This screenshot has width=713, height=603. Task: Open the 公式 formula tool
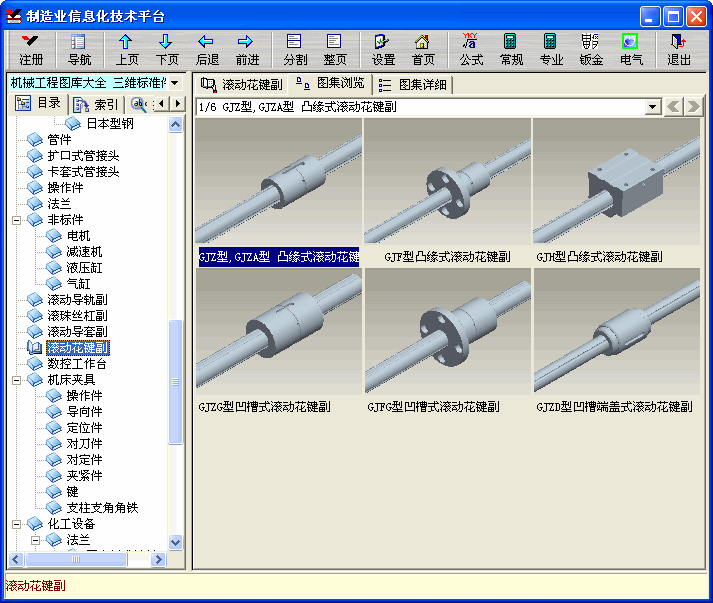tap(471, 49)
